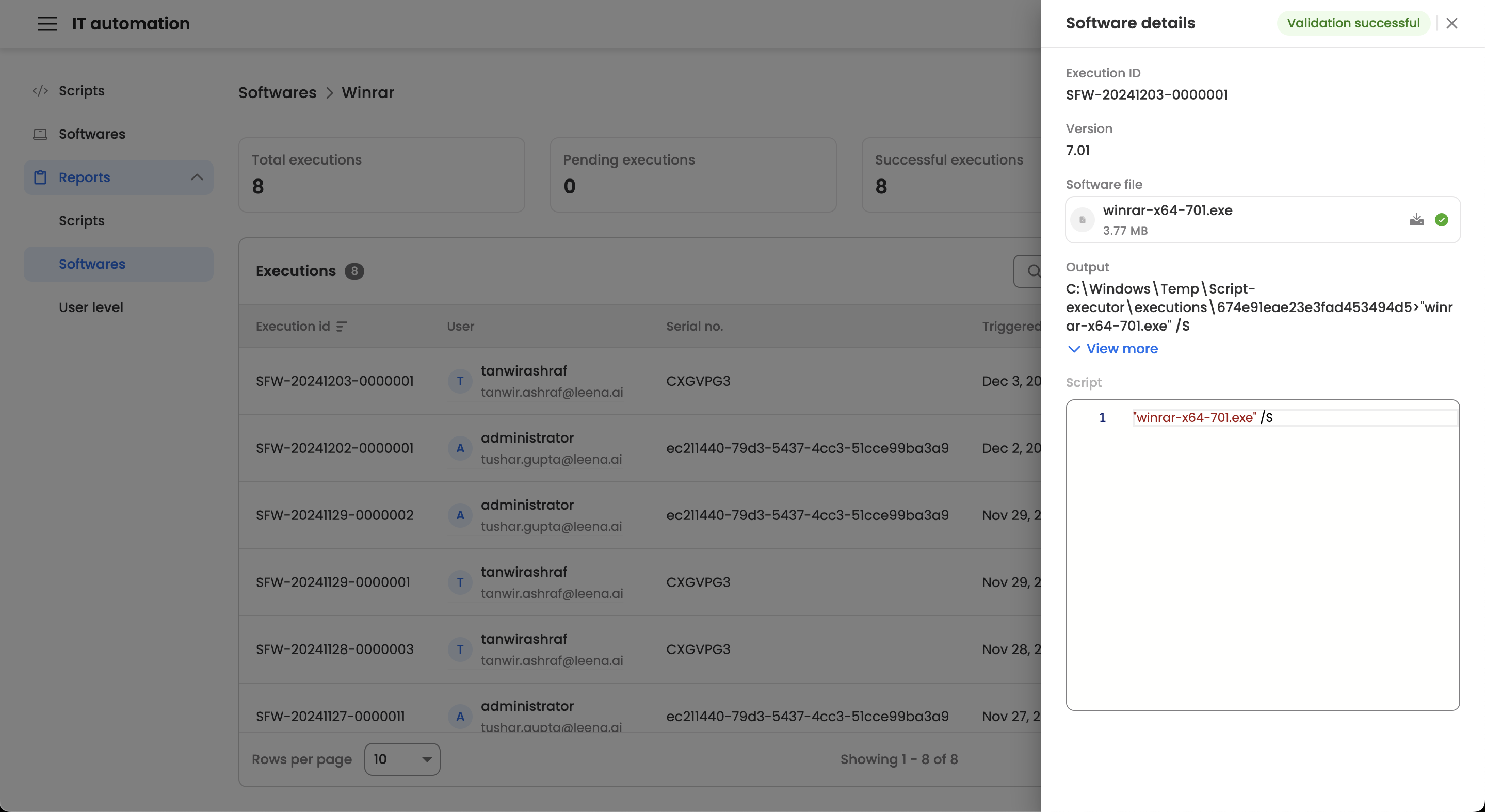1485x812 pixels.
Task: Open execution SFW-20241202-0000001 row
Action: point(334,448)
